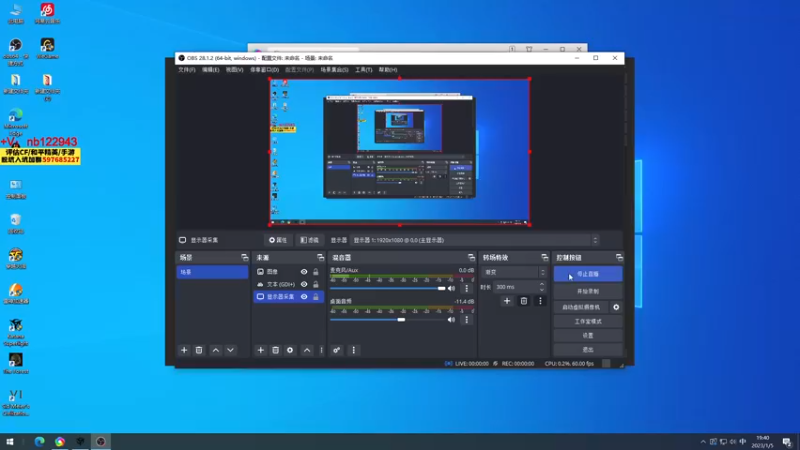This screenshot has width=800, height=450.
Task: Pop out the Sources (来源) dock
Action: point(320,258)
